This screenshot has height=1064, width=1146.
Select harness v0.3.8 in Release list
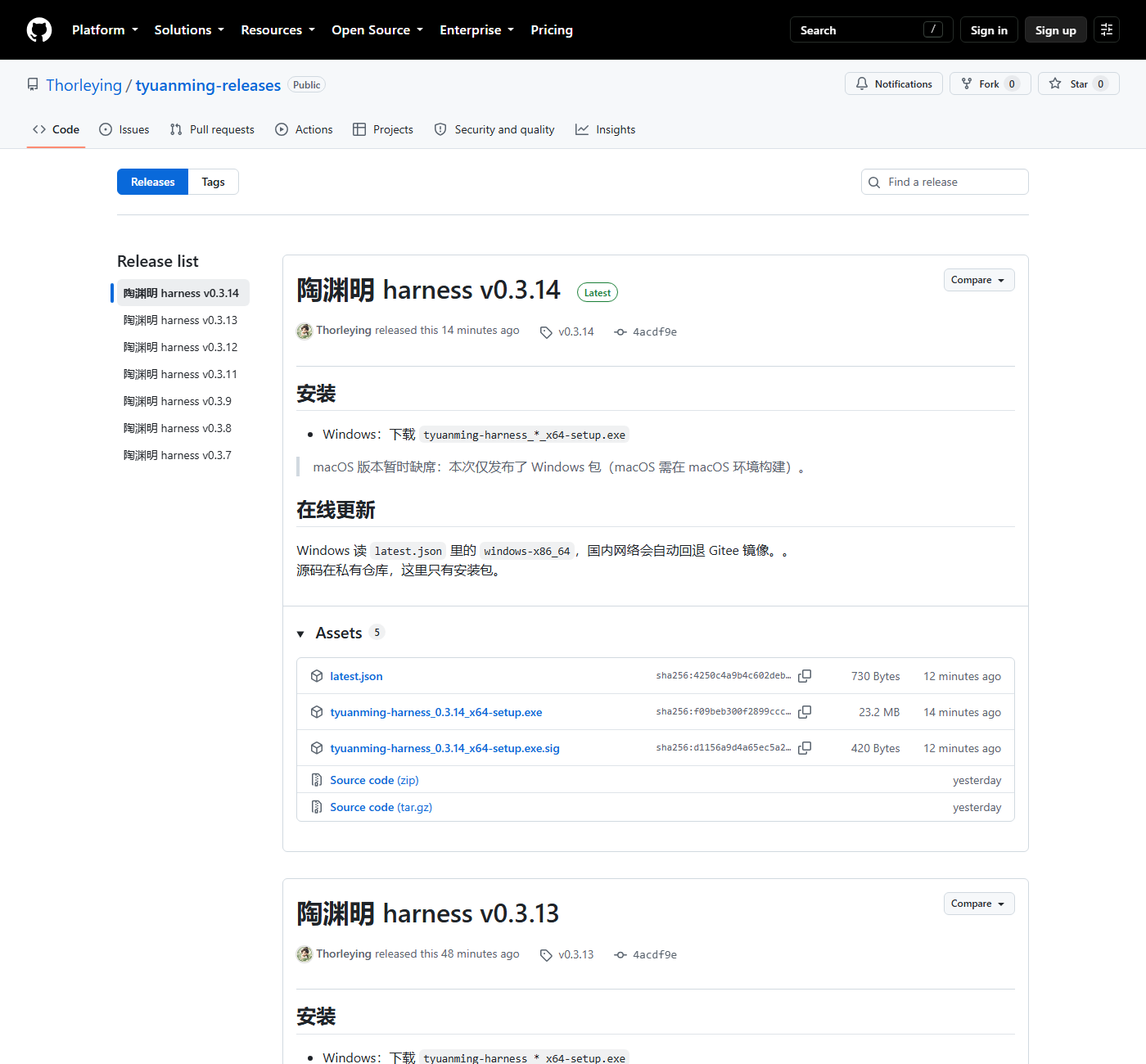[x=178, y=428]
